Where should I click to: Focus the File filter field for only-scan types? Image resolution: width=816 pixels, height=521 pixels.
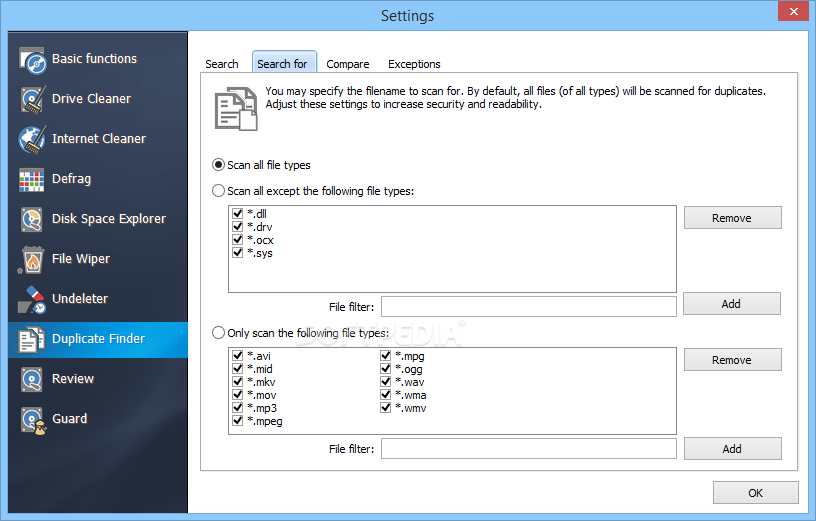(x=529, y=449)
